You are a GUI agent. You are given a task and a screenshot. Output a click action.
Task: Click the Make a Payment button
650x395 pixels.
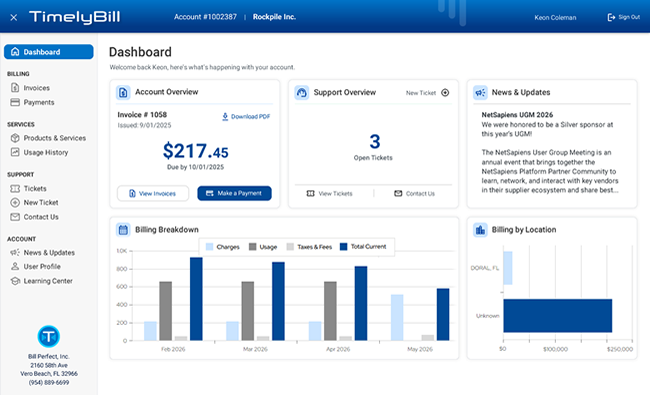[235, 194]
